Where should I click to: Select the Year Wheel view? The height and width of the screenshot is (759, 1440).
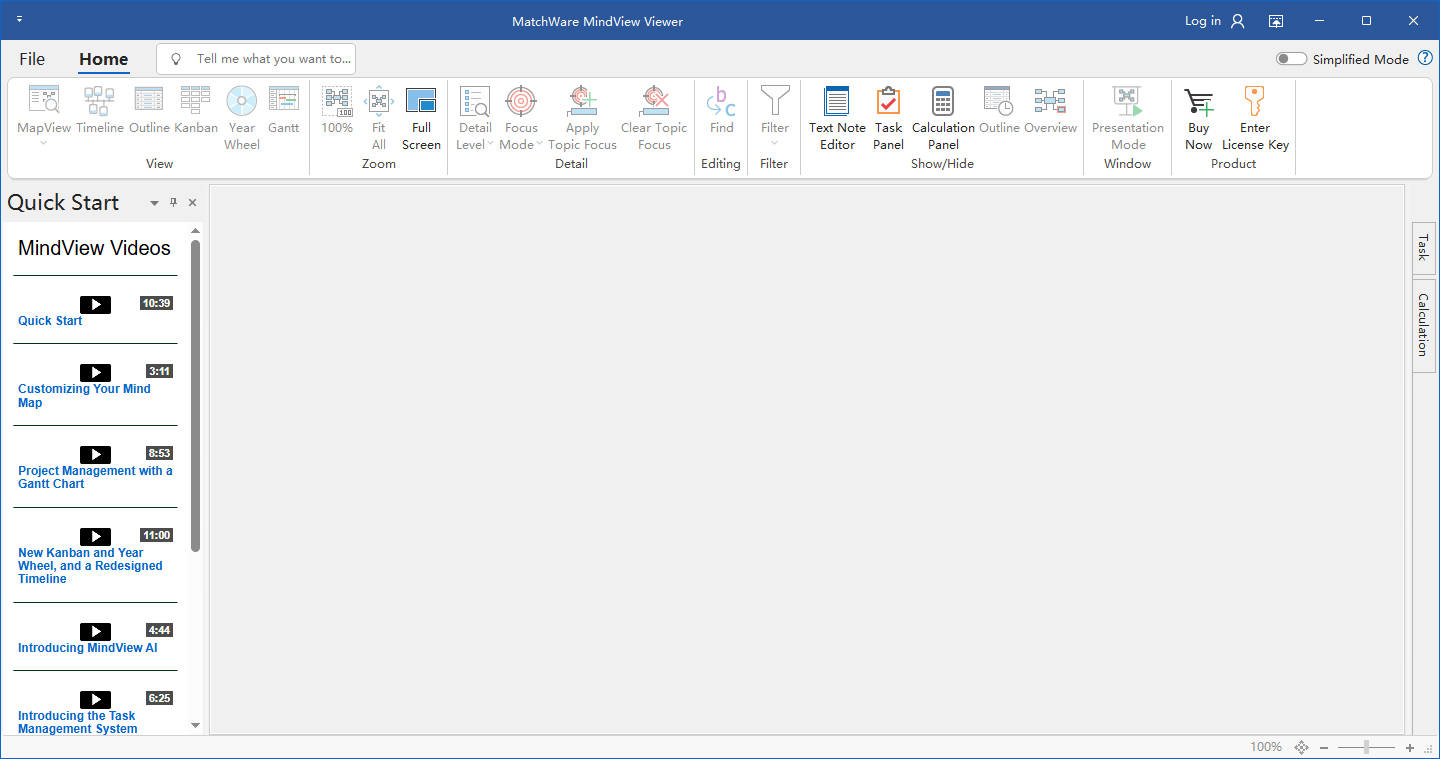point(242,118)
